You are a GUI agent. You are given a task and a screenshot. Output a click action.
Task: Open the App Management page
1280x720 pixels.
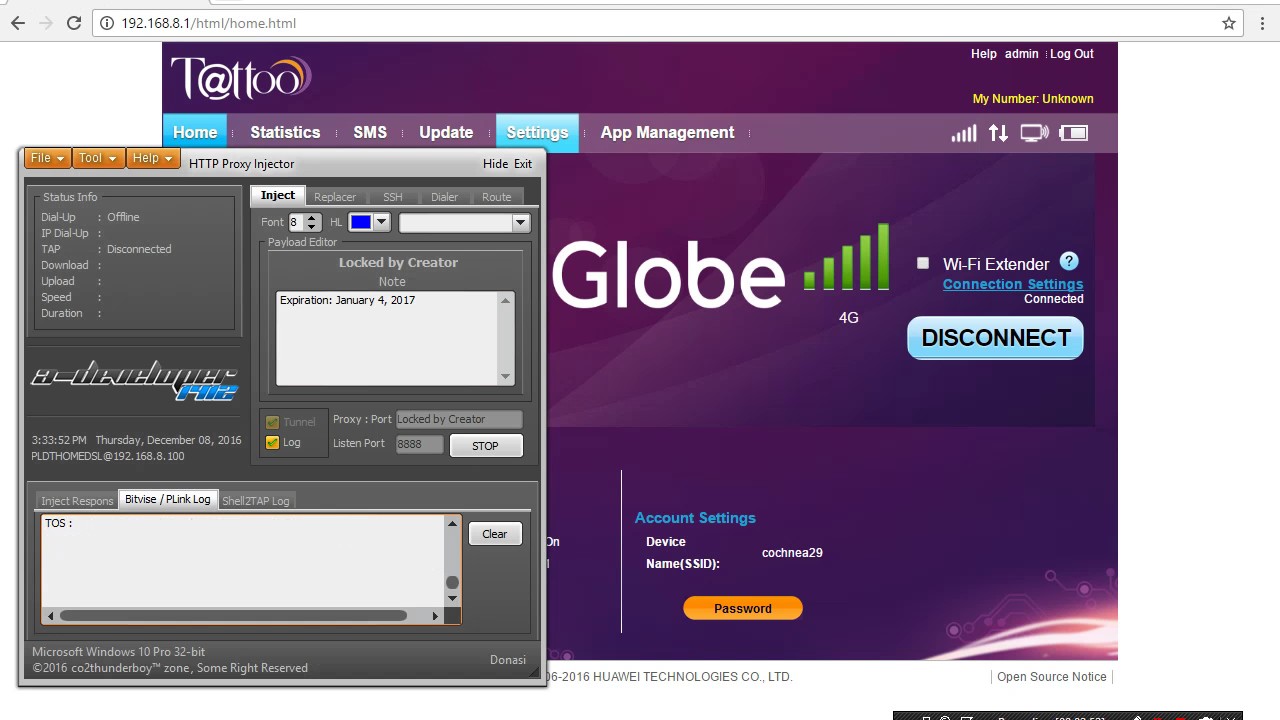coord(667,132)
